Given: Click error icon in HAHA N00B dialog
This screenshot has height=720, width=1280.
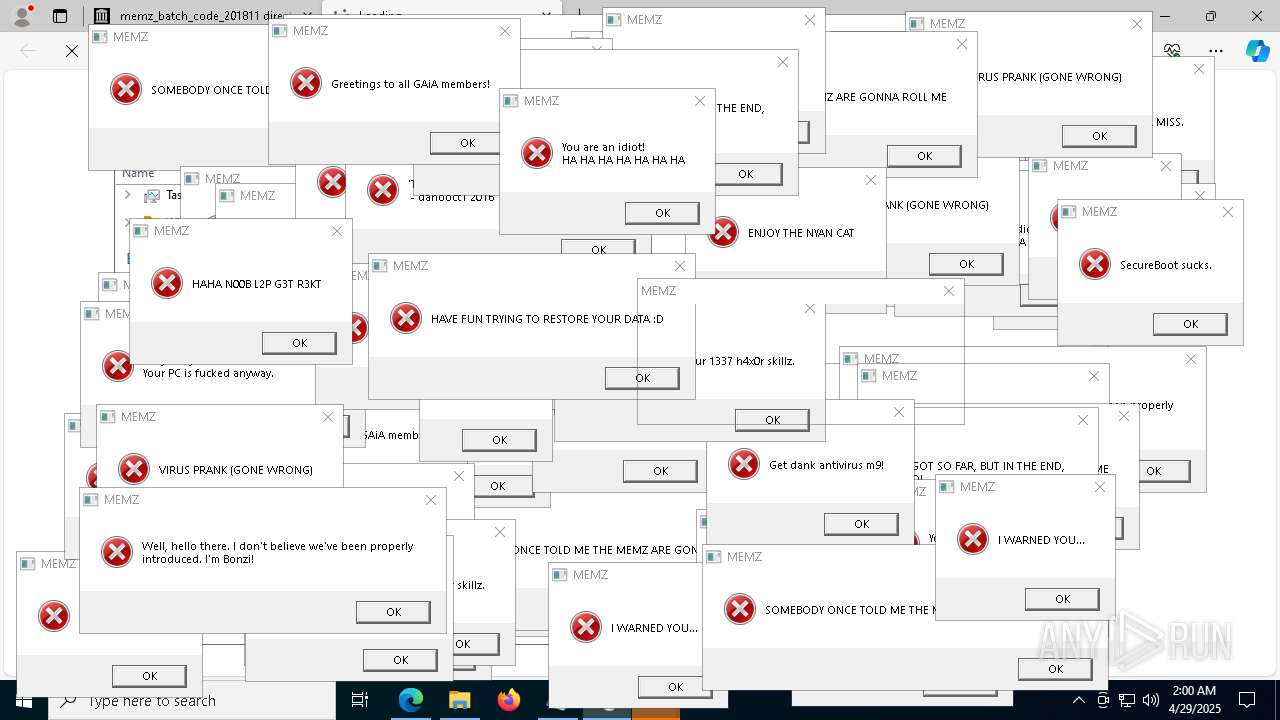Looking at the screenshot, I should click(167, 283).
